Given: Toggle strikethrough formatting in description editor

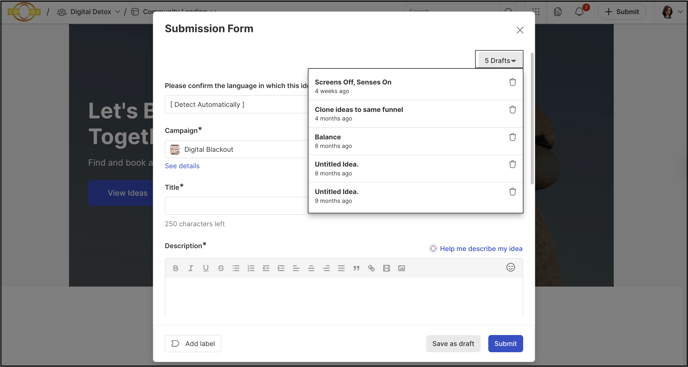Looking at the screenshot, I should (x=221, y=268).
